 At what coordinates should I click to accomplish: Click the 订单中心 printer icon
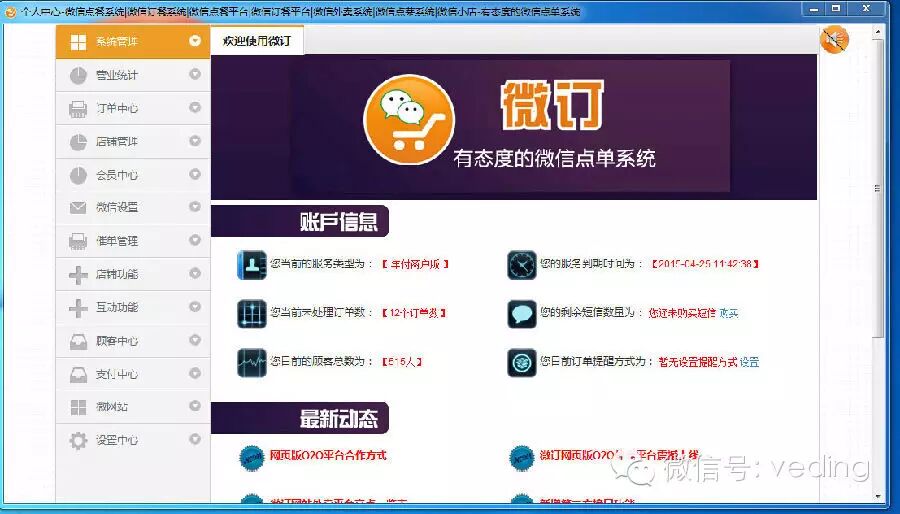tap(78, 108)
